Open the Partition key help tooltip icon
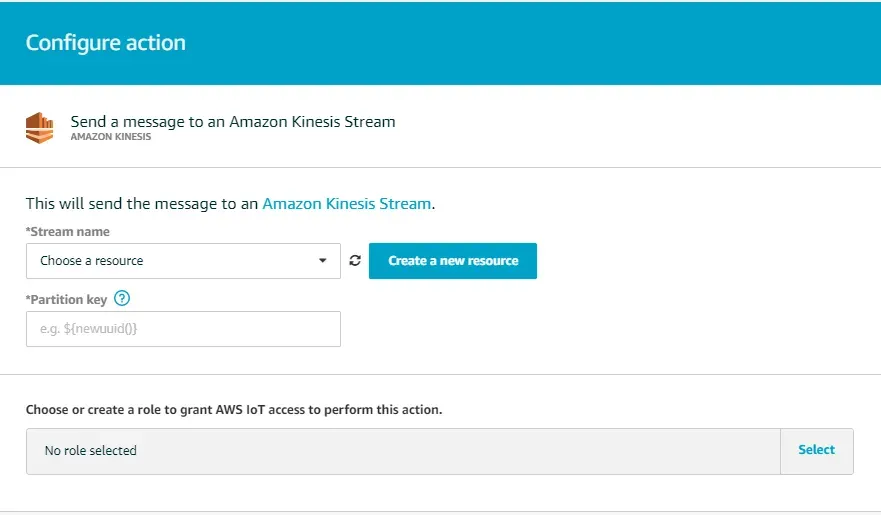The height and width of the screenshot is (515, 881). (x=122, y=298)
